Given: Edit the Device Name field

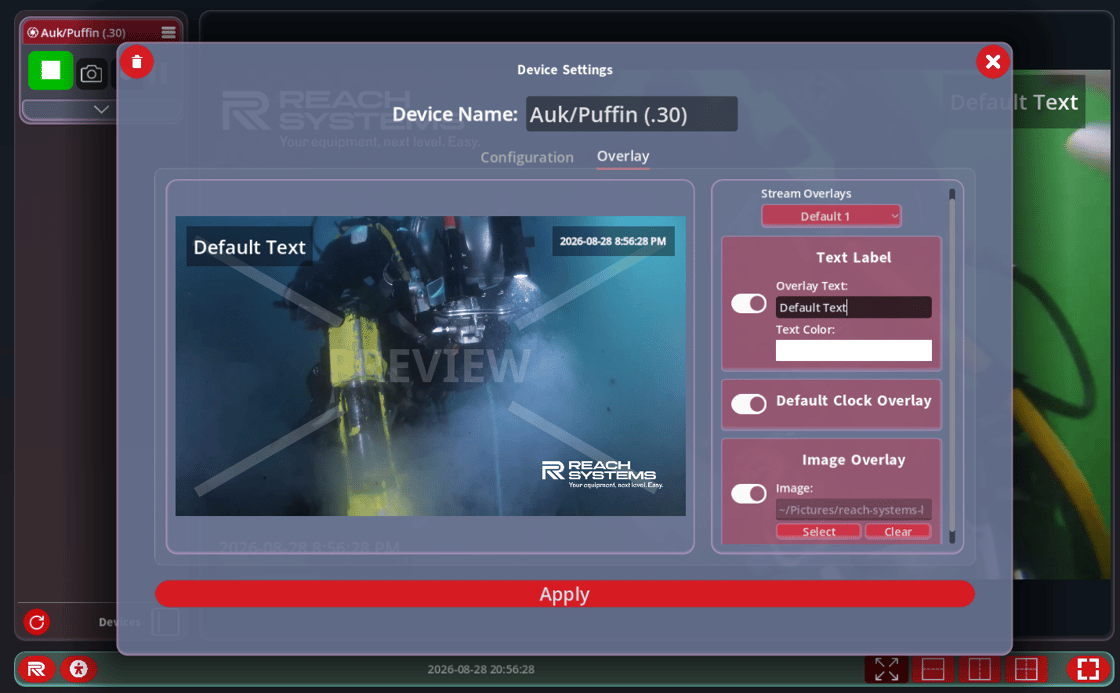Looking at the screenshot, I should (631, 114).
